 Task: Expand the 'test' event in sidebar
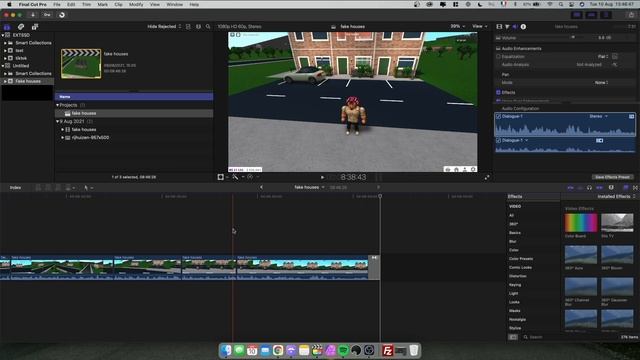click(x=5, y=51)
